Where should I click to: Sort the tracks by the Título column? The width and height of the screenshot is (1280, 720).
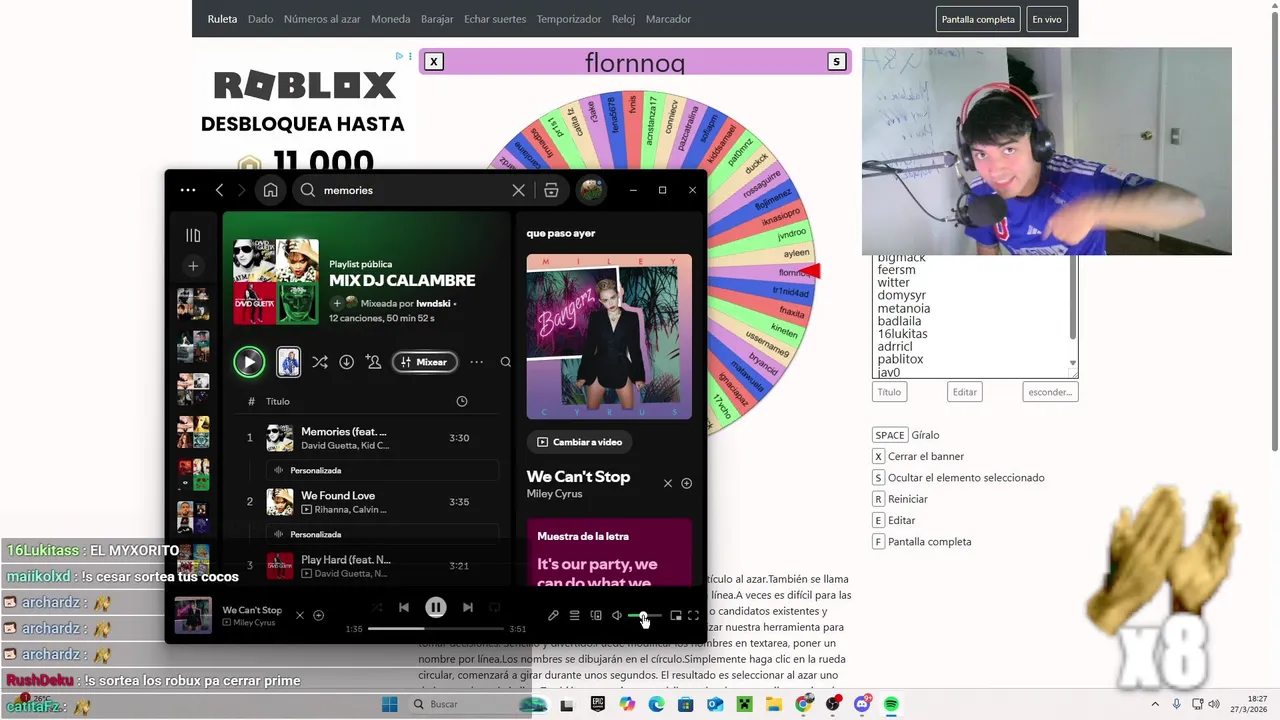[278, 401]
